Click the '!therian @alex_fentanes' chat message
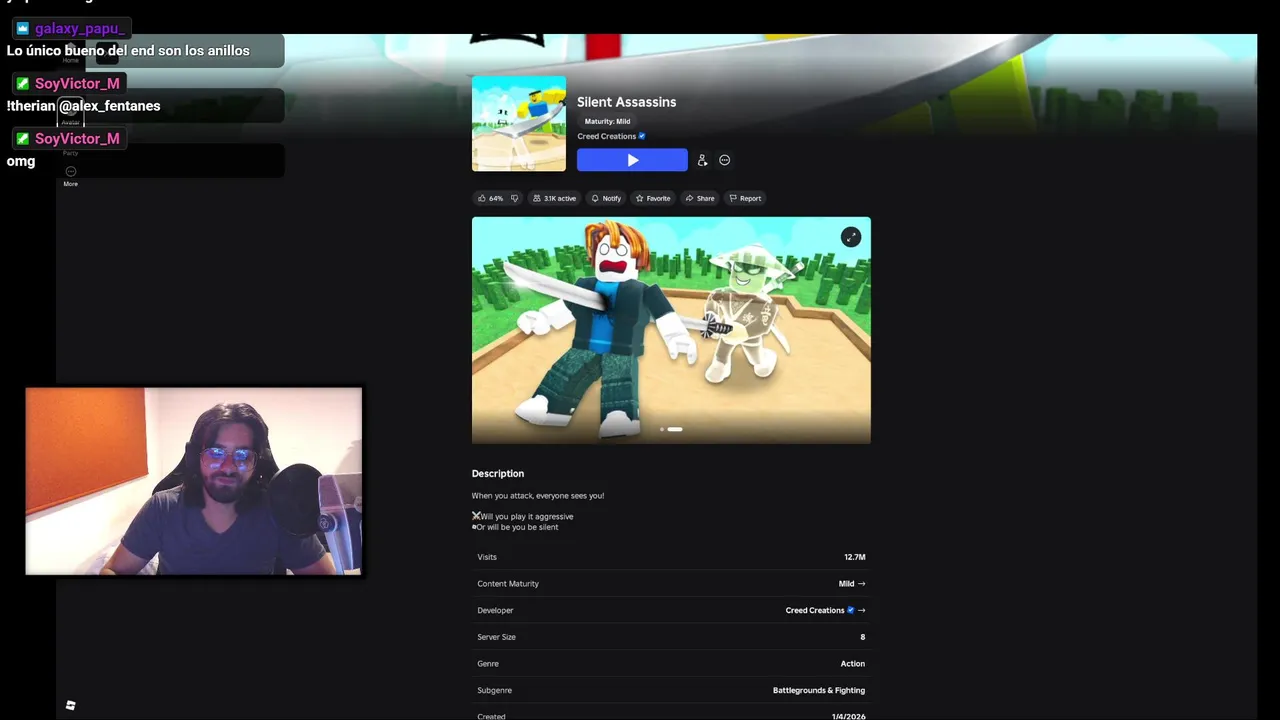The width and height of the screenshot is (1280, 720). [x=83, y=106]
